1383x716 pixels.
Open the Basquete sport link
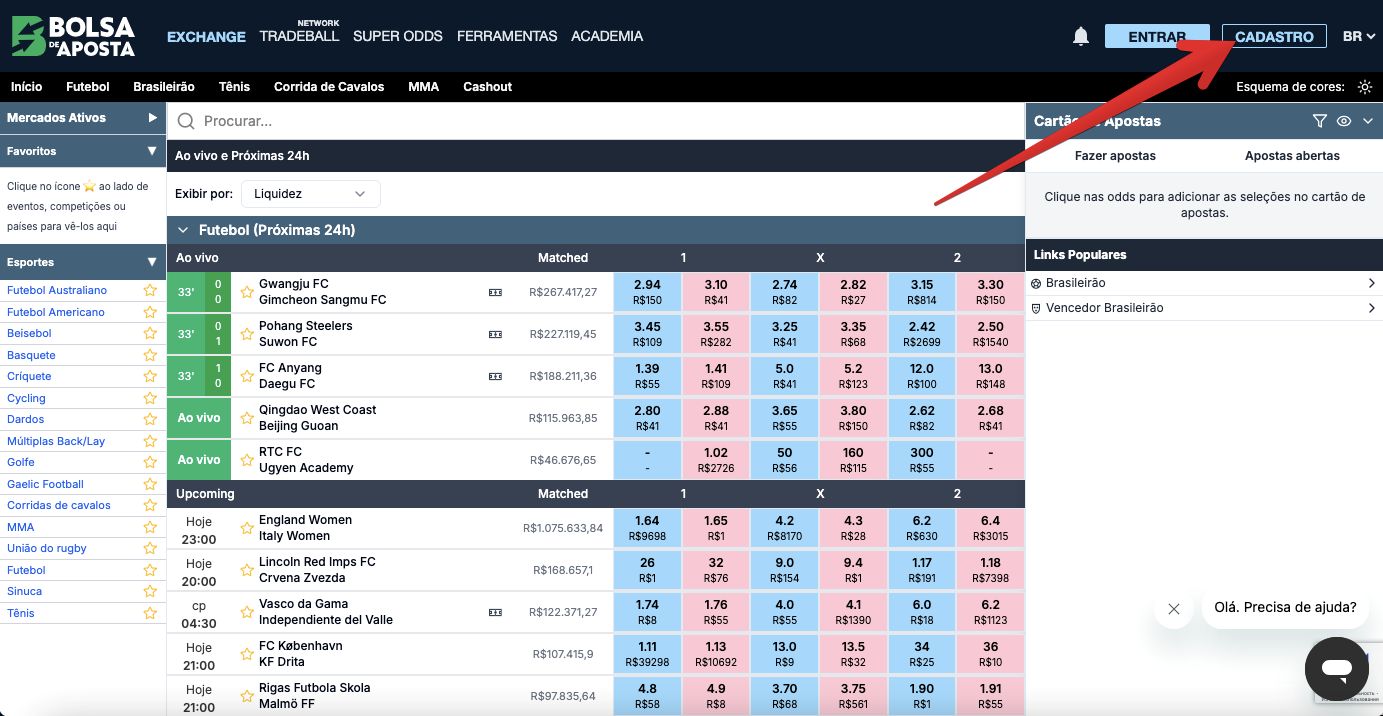(31, 355)
